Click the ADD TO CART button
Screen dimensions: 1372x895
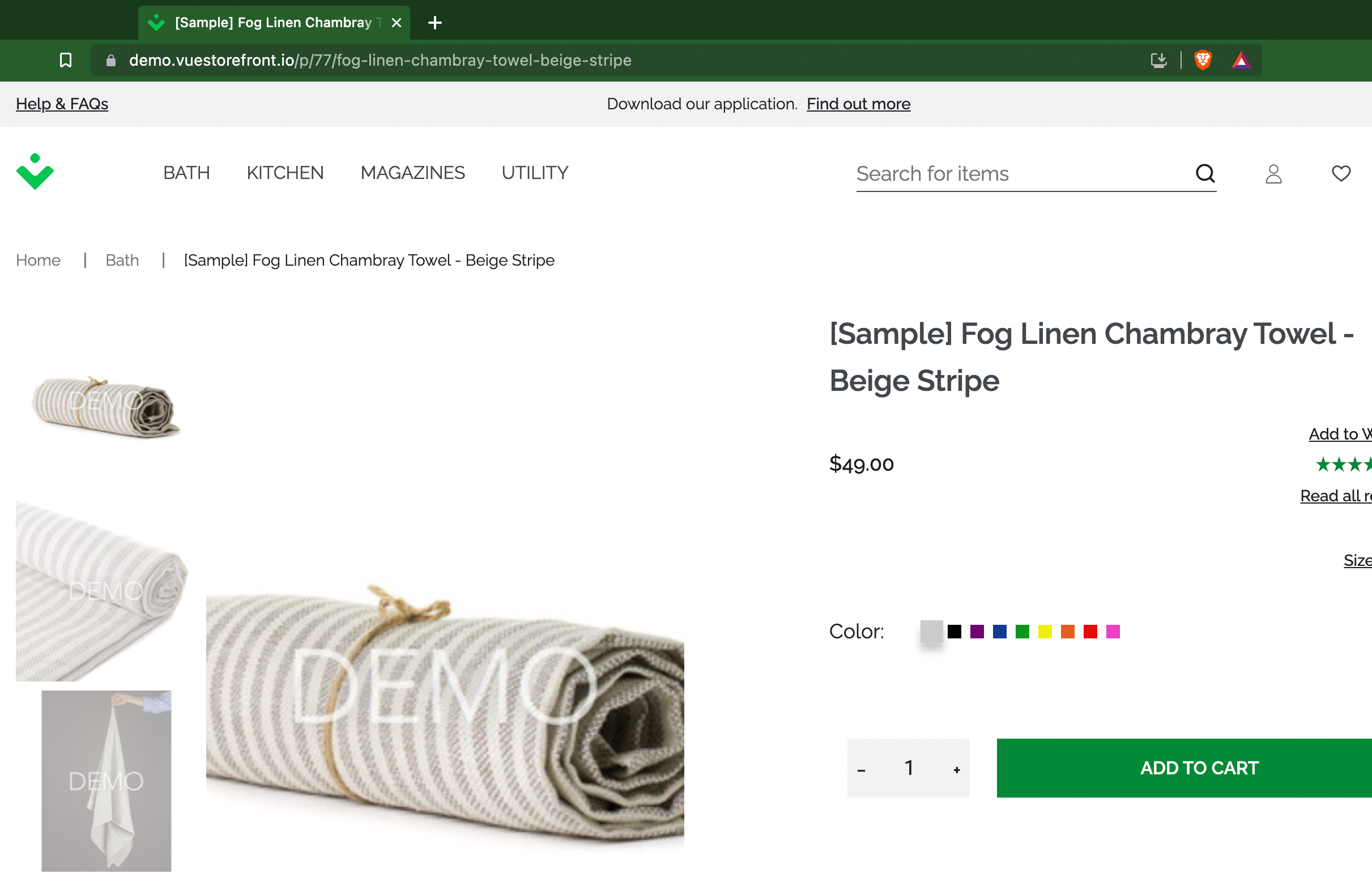(1199, 768)
